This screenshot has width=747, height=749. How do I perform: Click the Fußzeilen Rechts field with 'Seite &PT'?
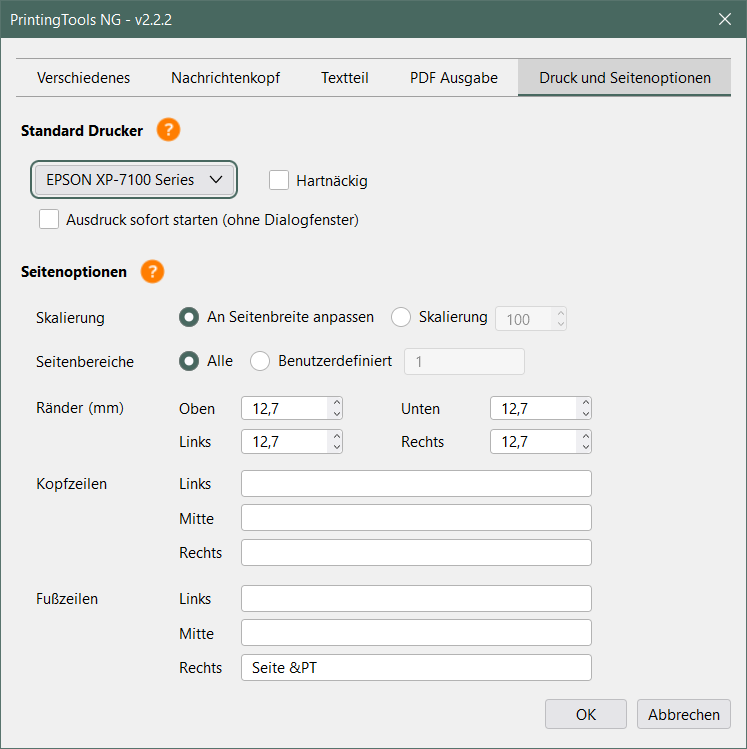pos(416,668)
